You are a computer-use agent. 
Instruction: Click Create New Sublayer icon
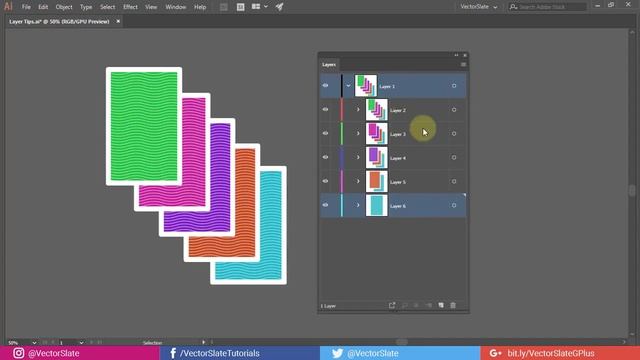(429, 305)
